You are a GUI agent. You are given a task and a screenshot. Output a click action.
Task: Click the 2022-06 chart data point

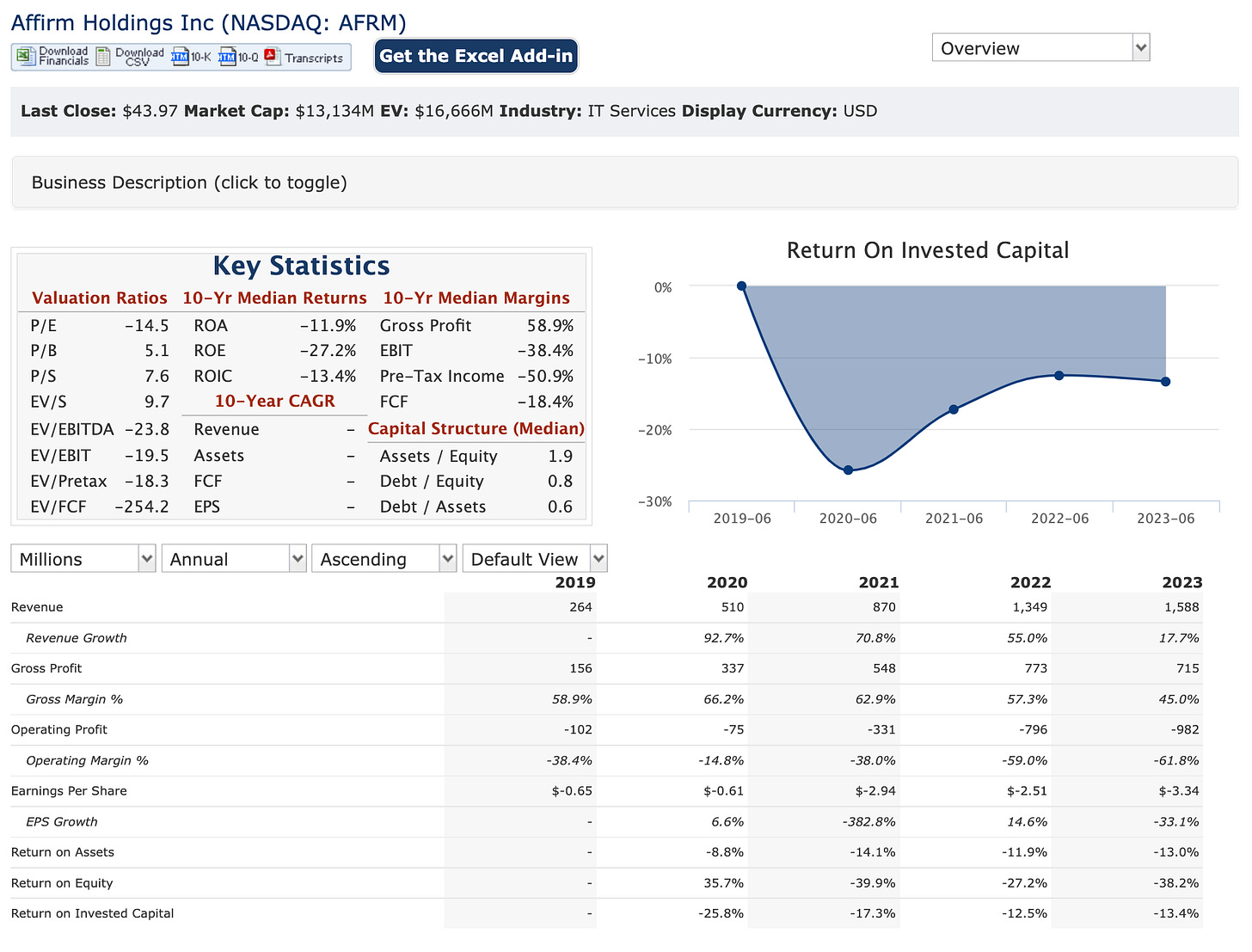coord(1059,376)
